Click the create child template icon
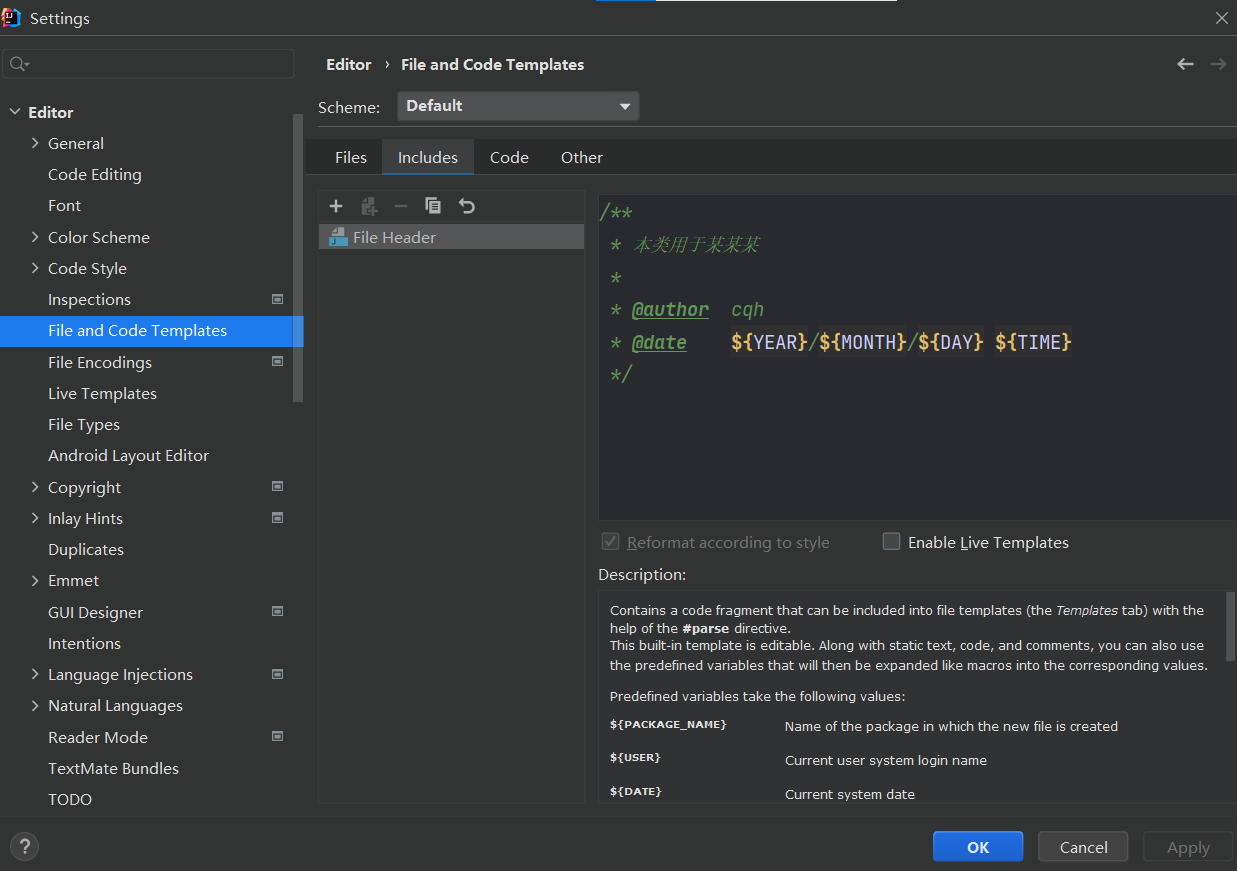The height and width of the screenshot is (871, 1237). (x=369, y=206)
